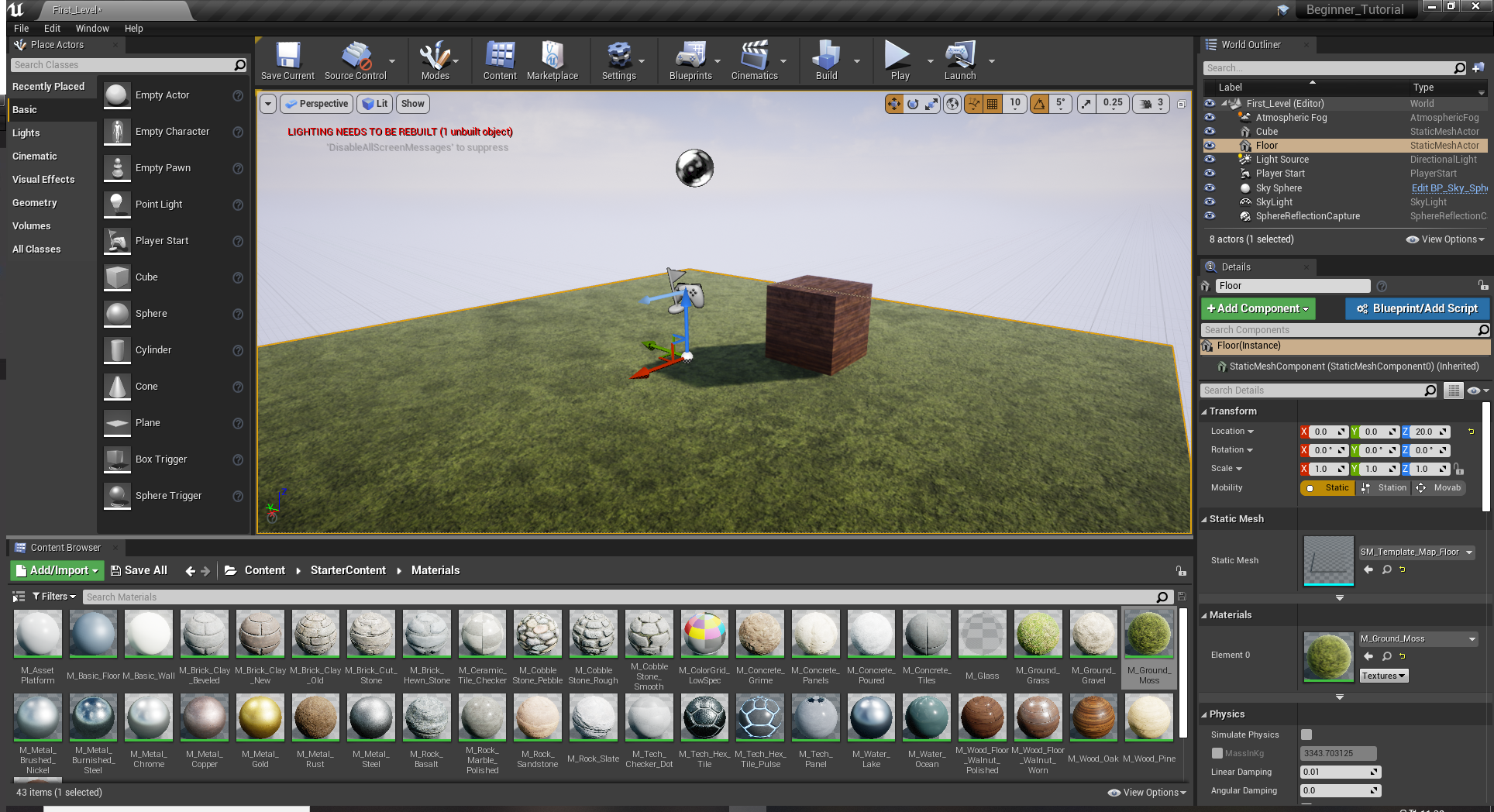
Task: Open the Add Component dropdown
Action: click(1258, 308)
